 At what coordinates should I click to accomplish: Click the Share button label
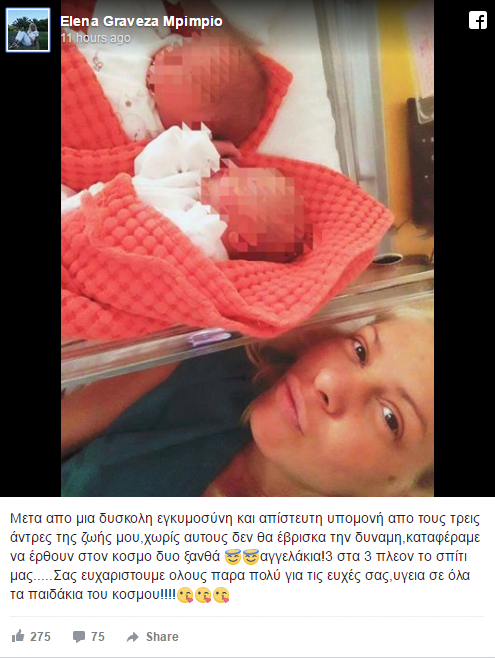[x=162, y=637]
